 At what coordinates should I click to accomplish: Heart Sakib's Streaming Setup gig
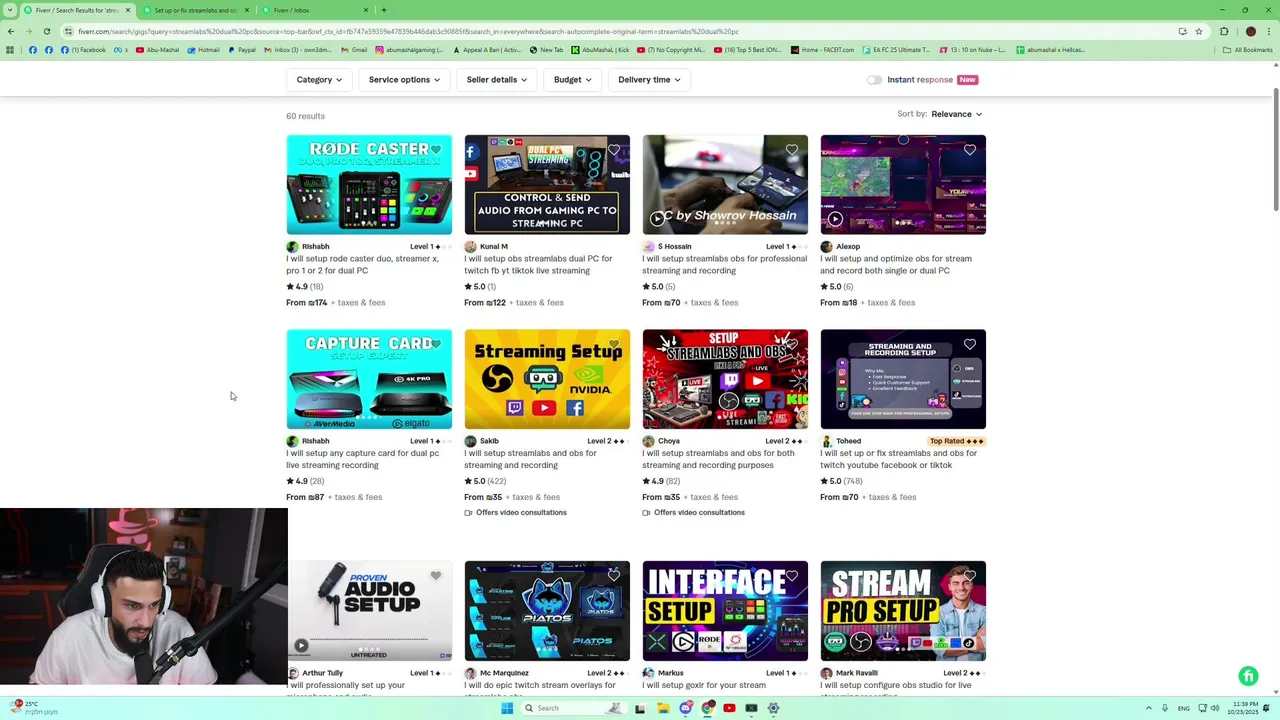click(614, 344)
